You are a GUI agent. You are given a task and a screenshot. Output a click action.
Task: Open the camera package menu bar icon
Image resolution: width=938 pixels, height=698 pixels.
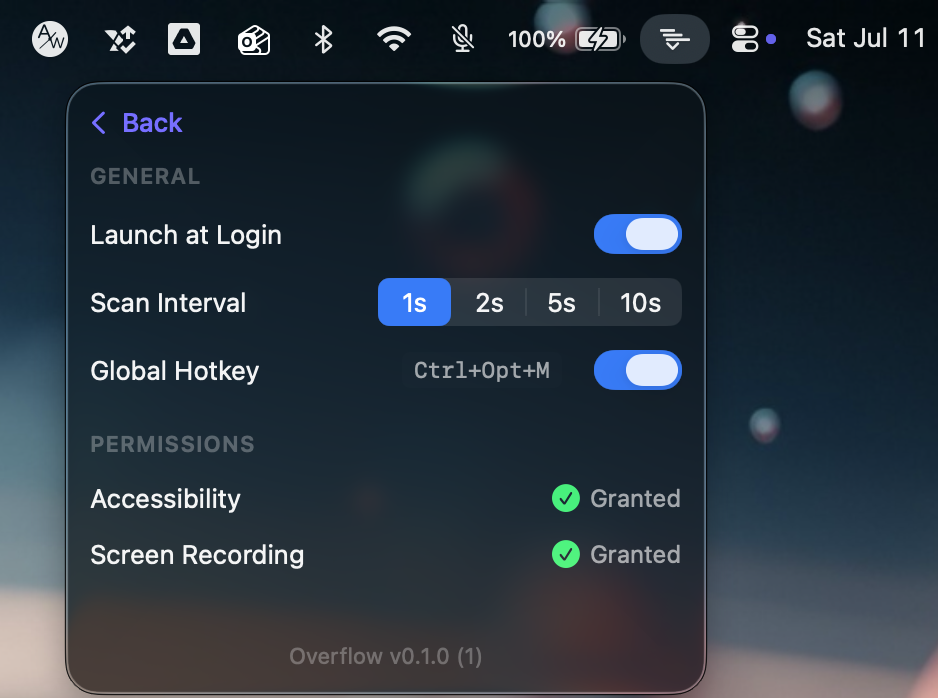[254, 40]
